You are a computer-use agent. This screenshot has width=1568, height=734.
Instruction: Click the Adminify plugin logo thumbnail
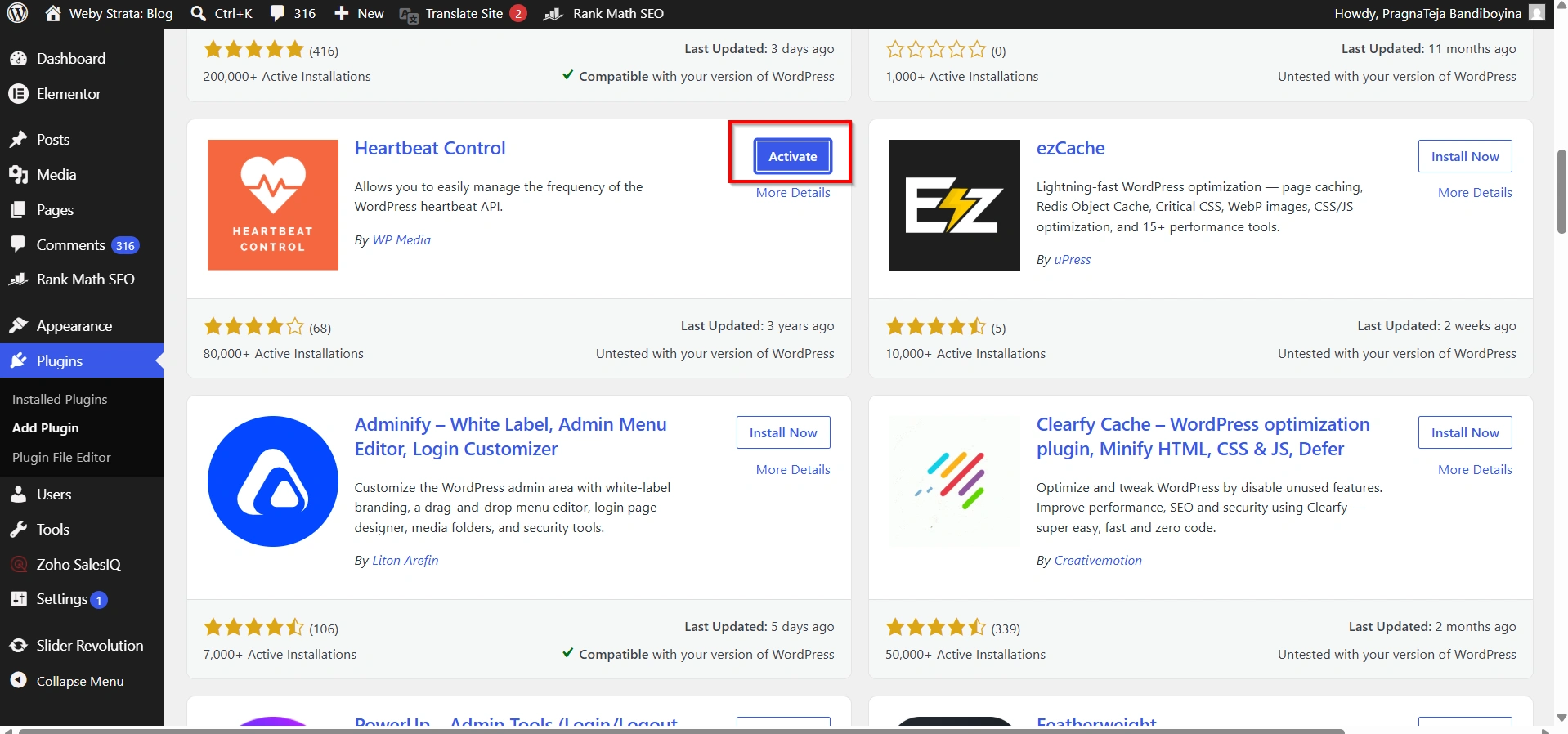click(273, 481)
